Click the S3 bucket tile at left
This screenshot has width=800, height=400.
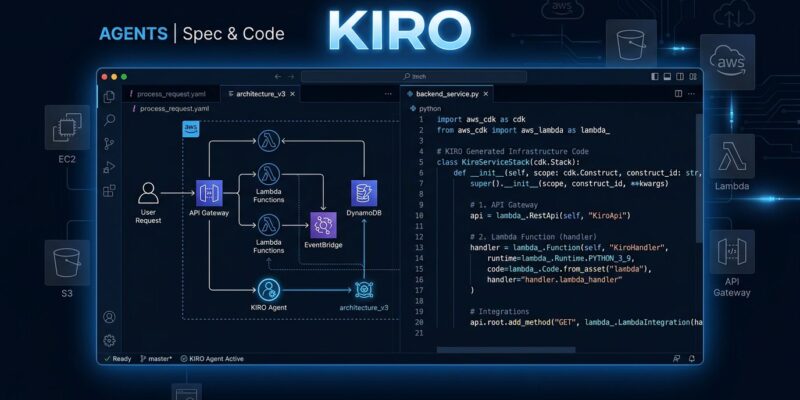tap(67, 263)
